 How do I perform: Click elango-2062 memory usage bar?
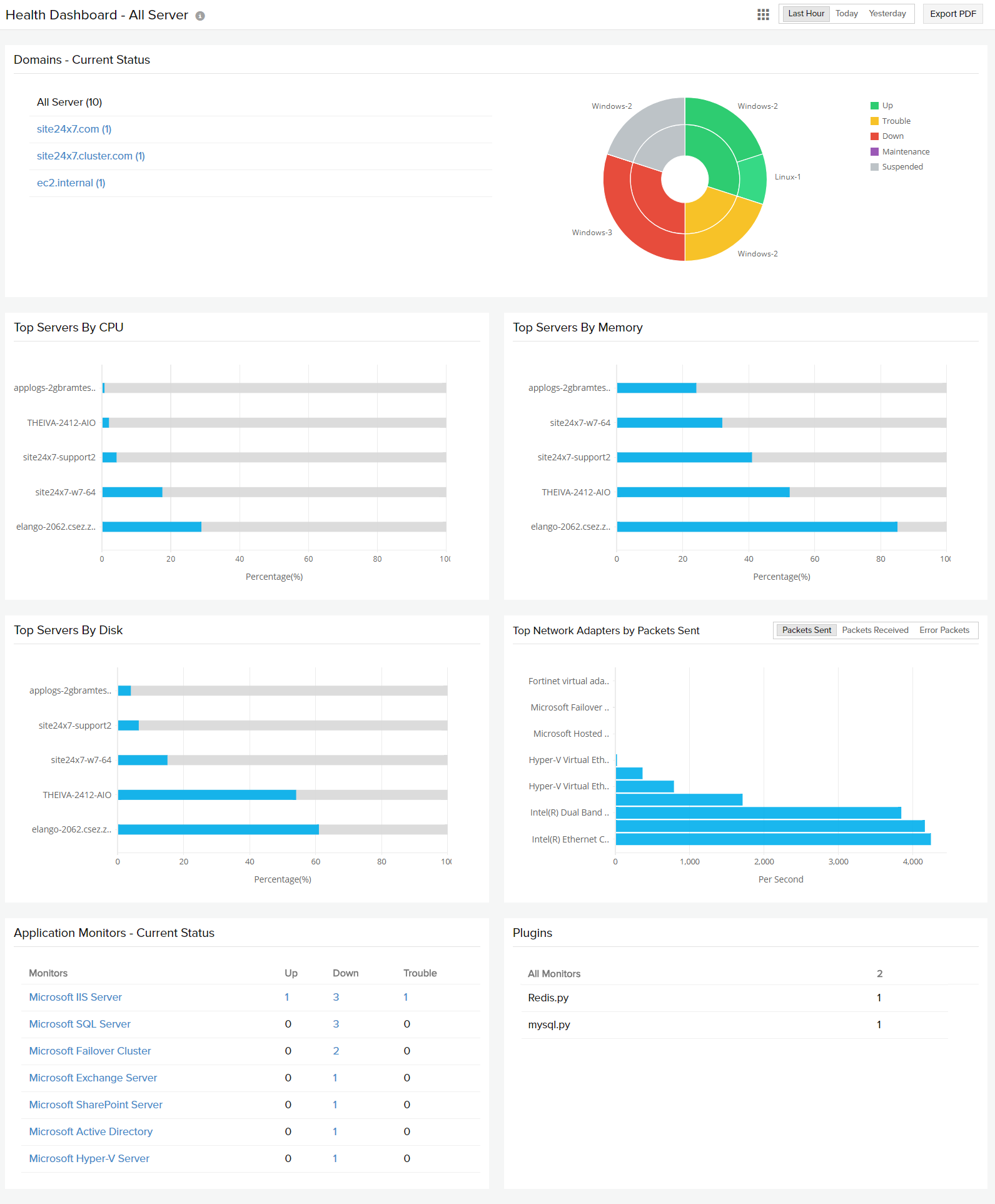(757, 527)
